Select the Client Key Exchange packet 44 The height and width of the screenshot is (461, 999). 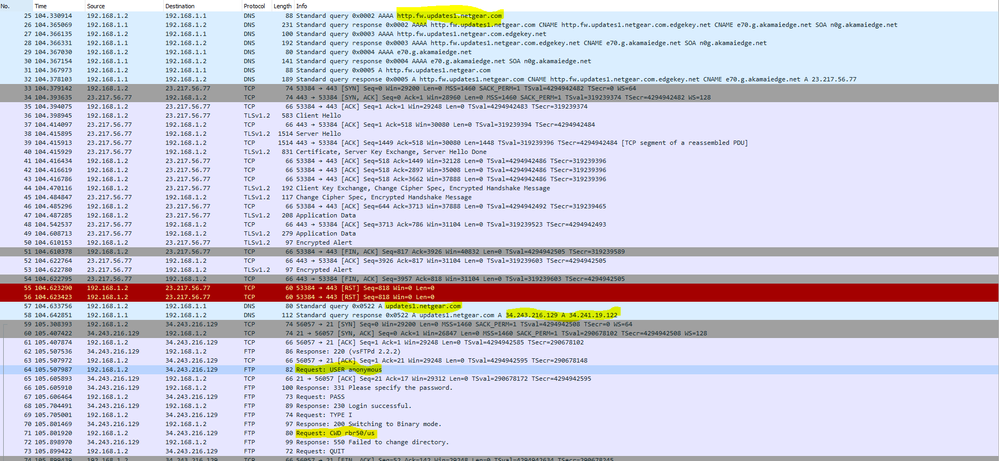click(x=500, y=188)
